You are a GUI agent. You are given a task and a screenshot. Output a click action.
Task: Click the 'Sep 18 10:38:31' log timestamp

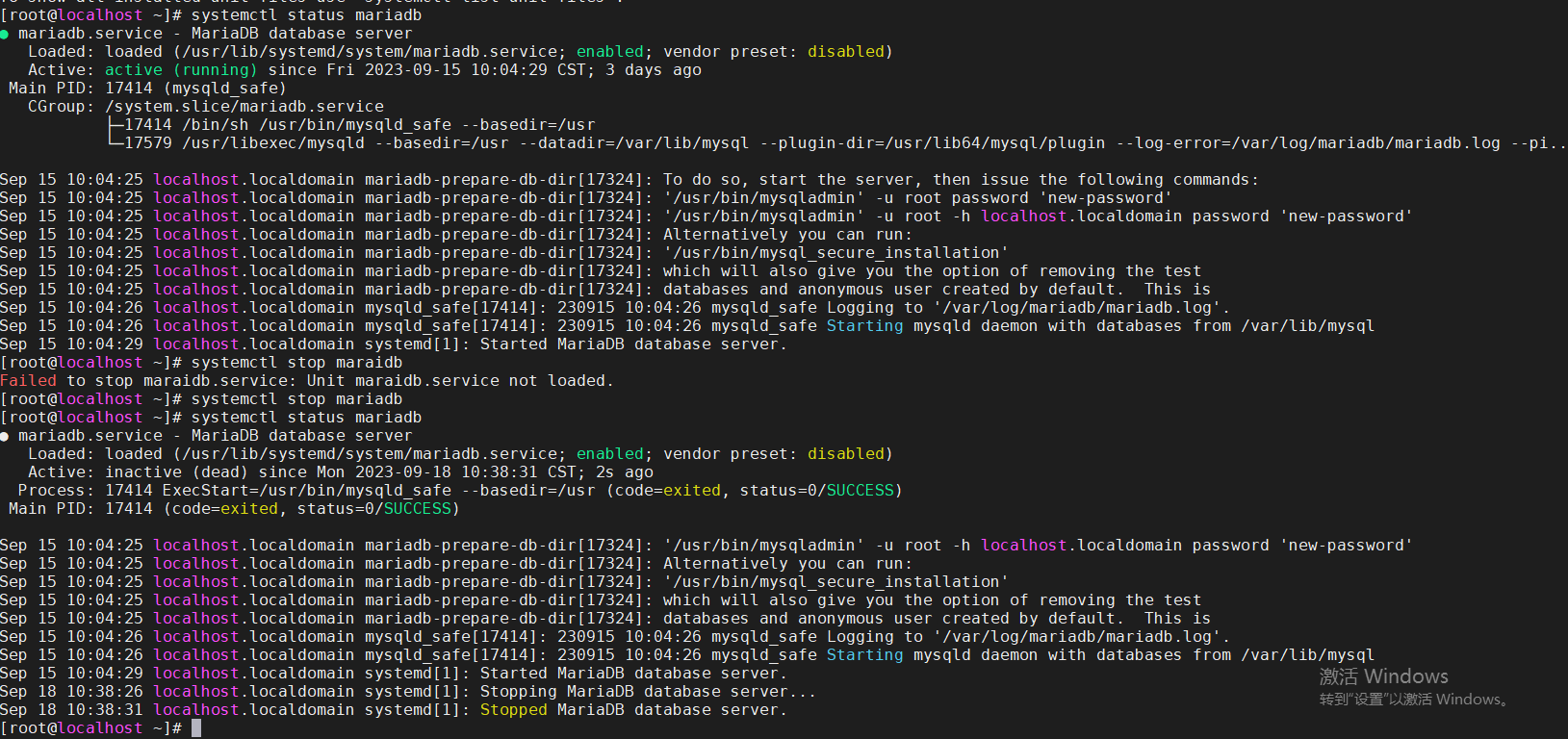tap(71, 710)
